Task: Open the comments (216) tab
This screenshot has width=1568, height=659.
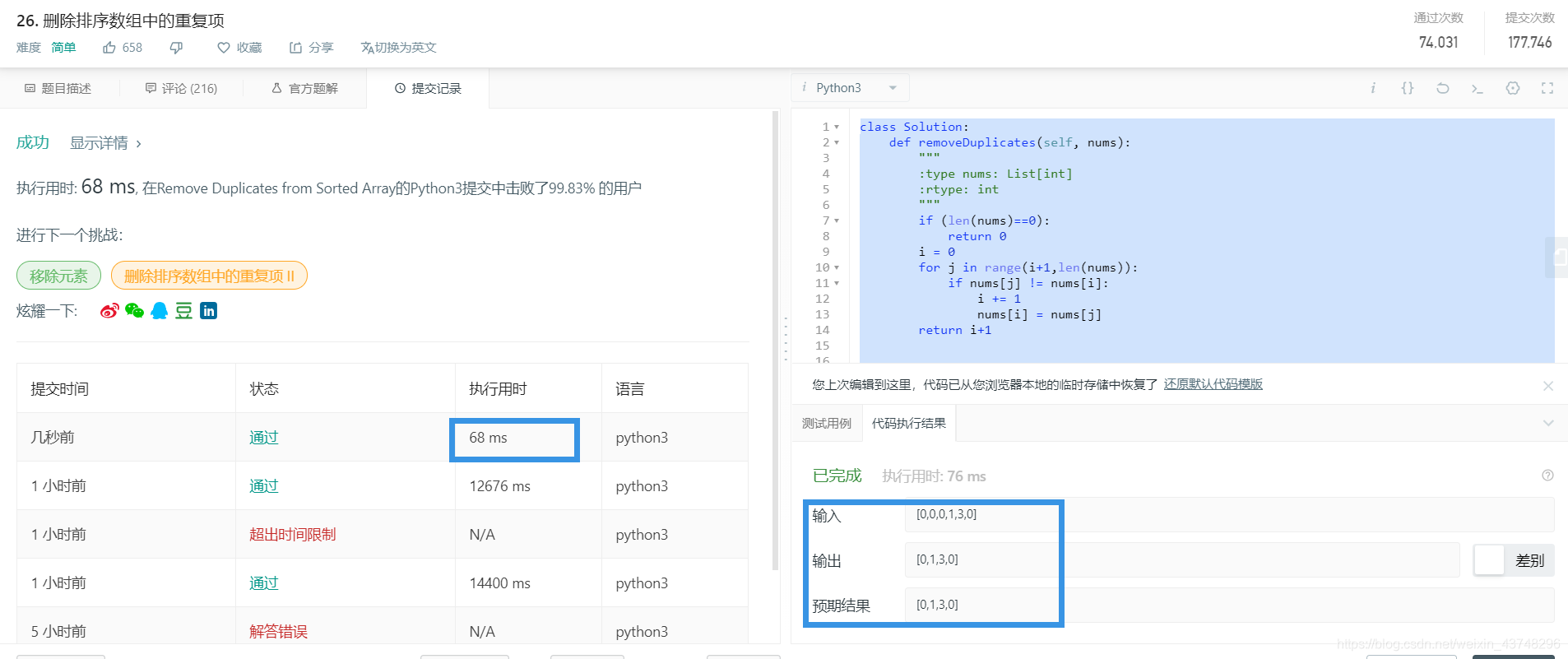Action: [x=181, y=88]
